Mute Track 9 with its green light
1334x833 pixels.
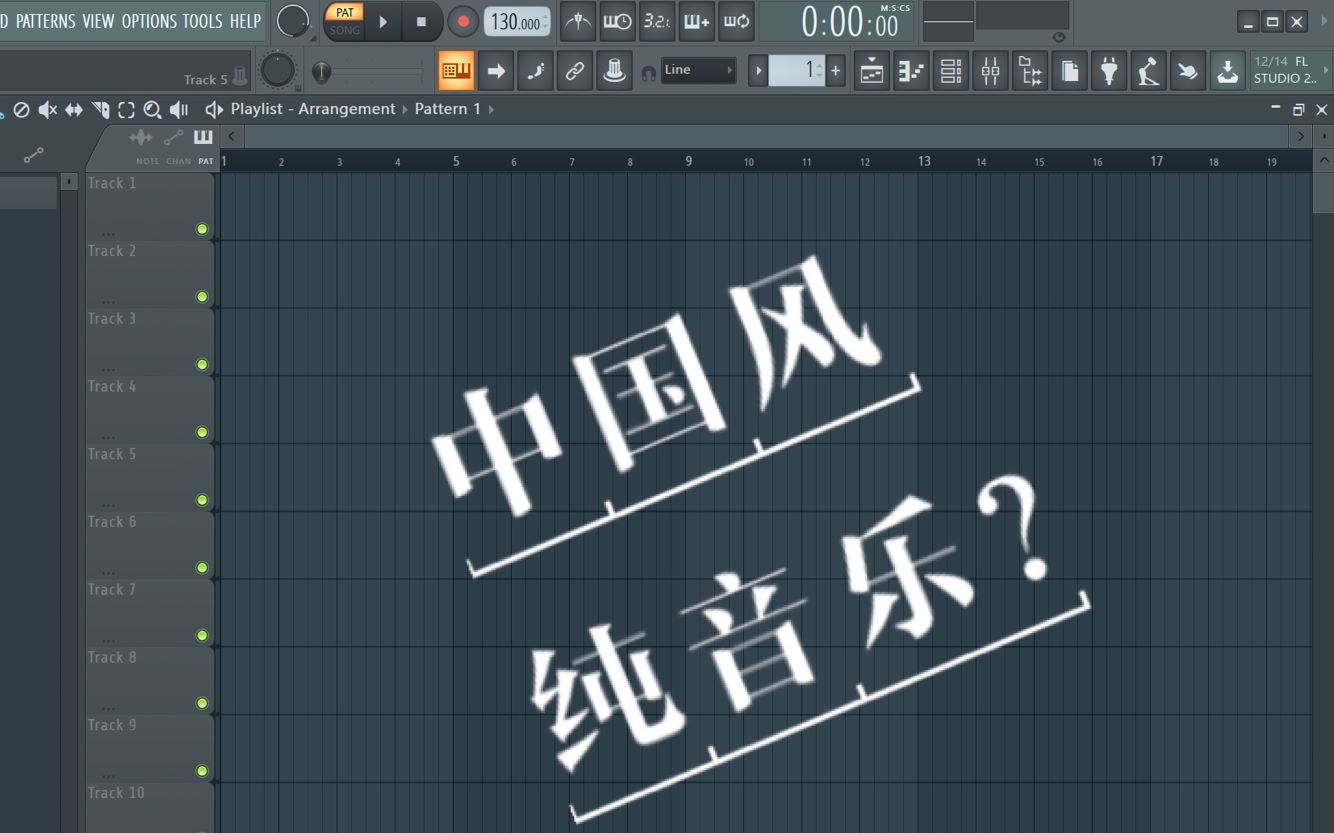tap(202, 771)
